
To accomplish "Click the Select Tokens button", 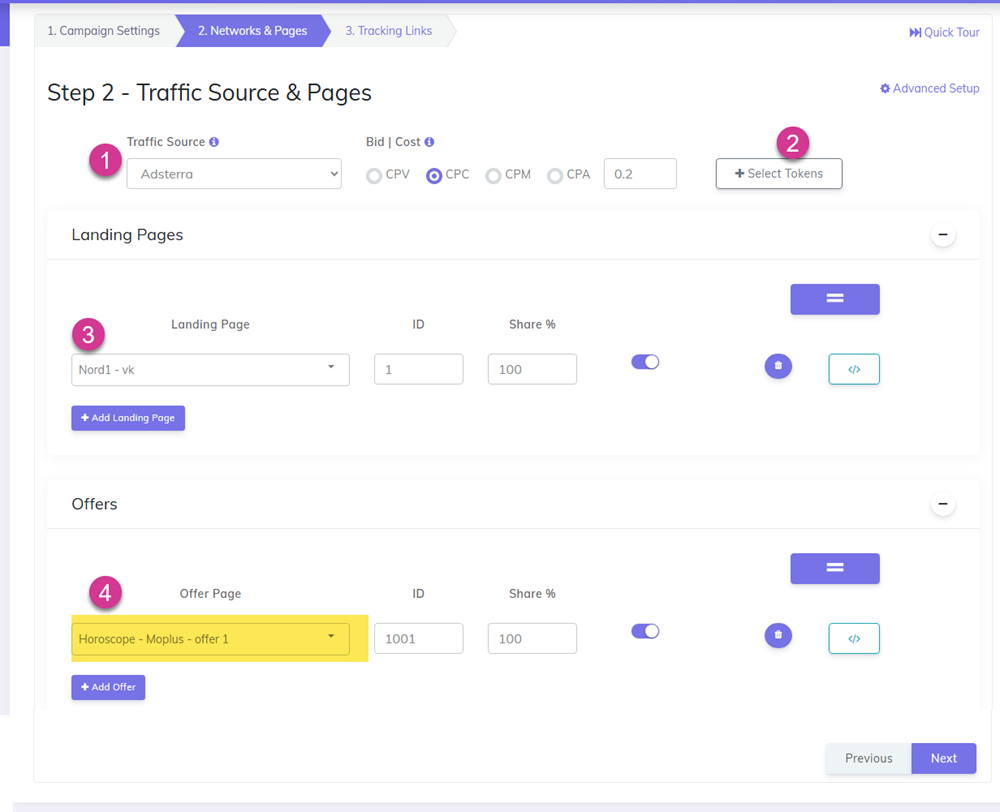I will pyautogui.click(x=779, y=174).
